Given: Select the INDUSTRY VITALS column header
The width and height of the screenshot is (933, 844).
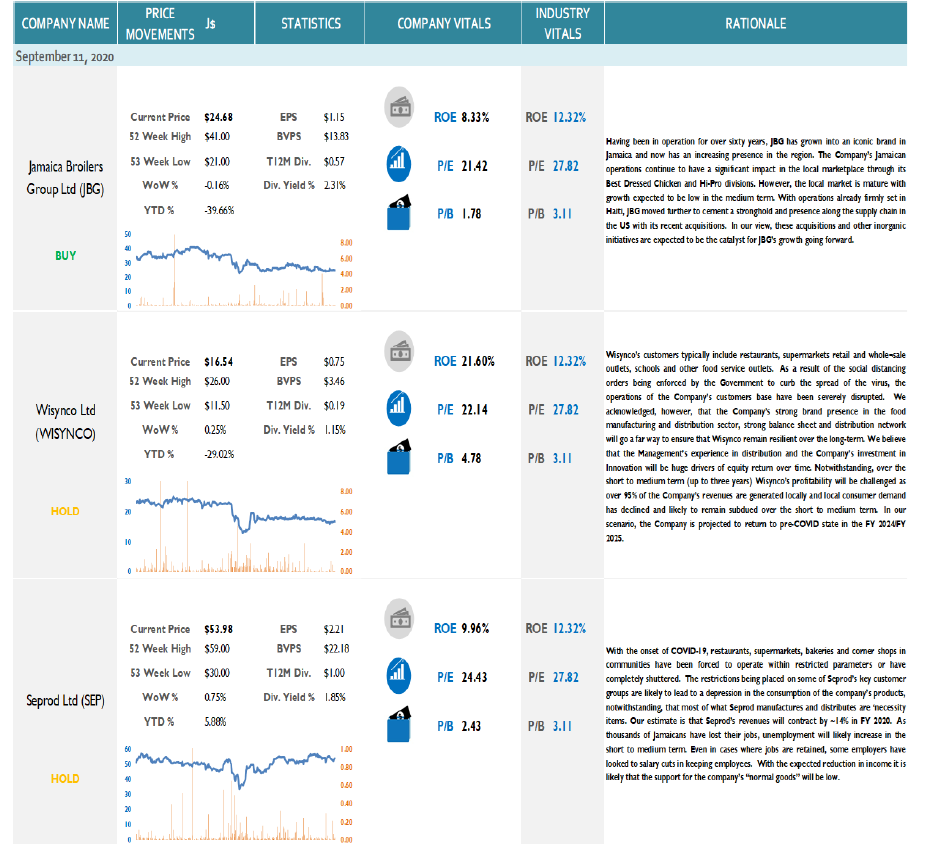Looking at the screenshot, I should (563, 23).
